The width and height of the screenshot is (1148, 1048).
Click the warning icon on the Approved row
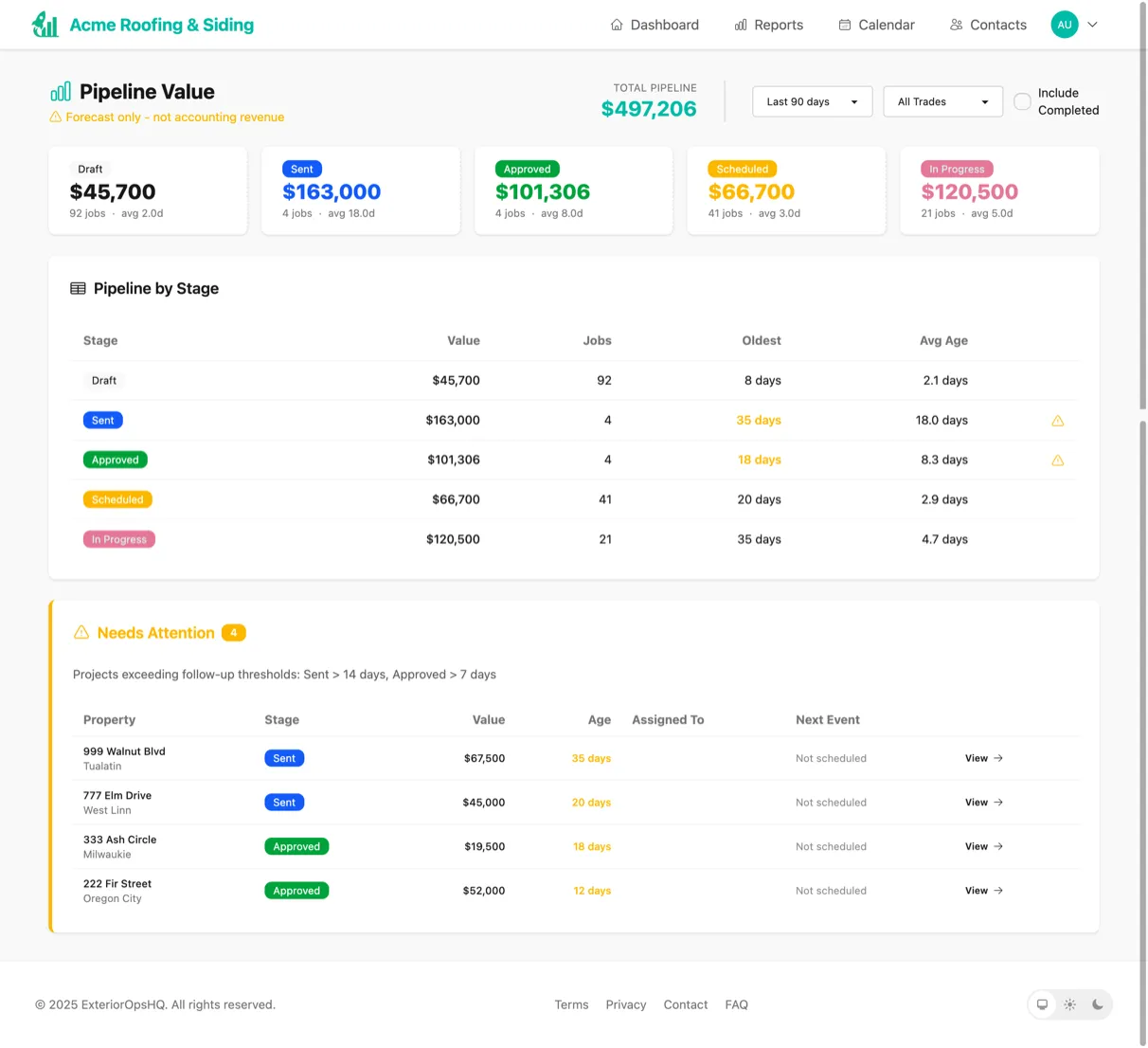tap(1058, 460)
